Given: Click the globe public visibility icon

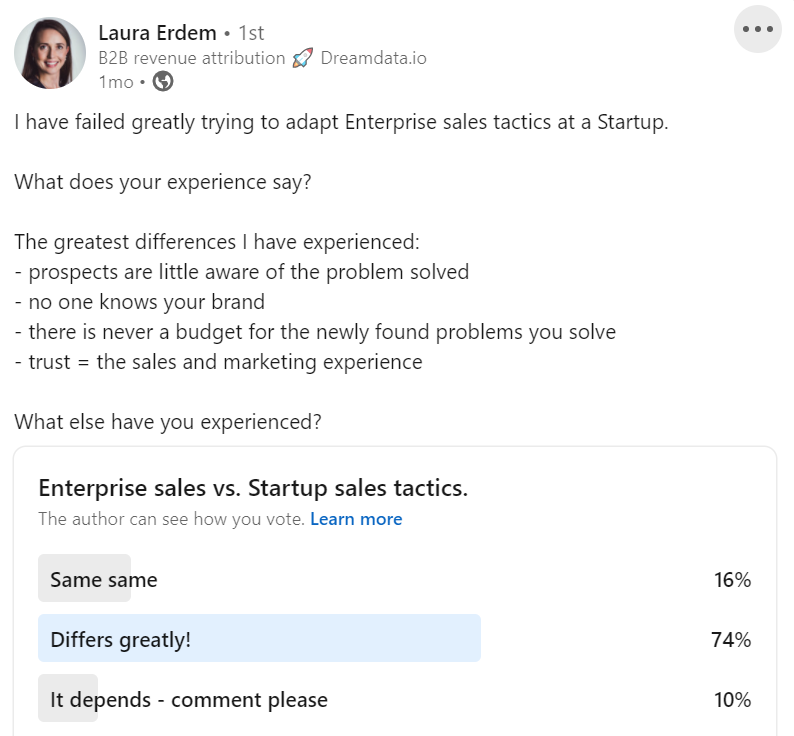Looking at the screenshot, I should pyautogui.click(x=163, y=82).
